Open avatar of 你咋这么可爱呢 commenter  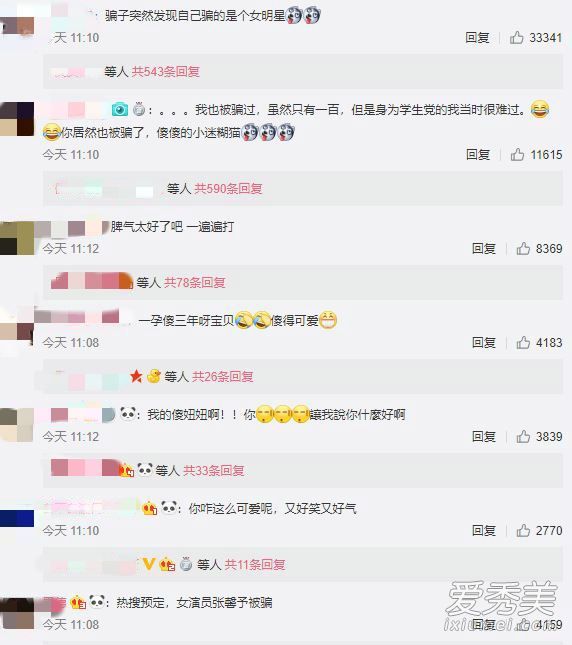17,518
